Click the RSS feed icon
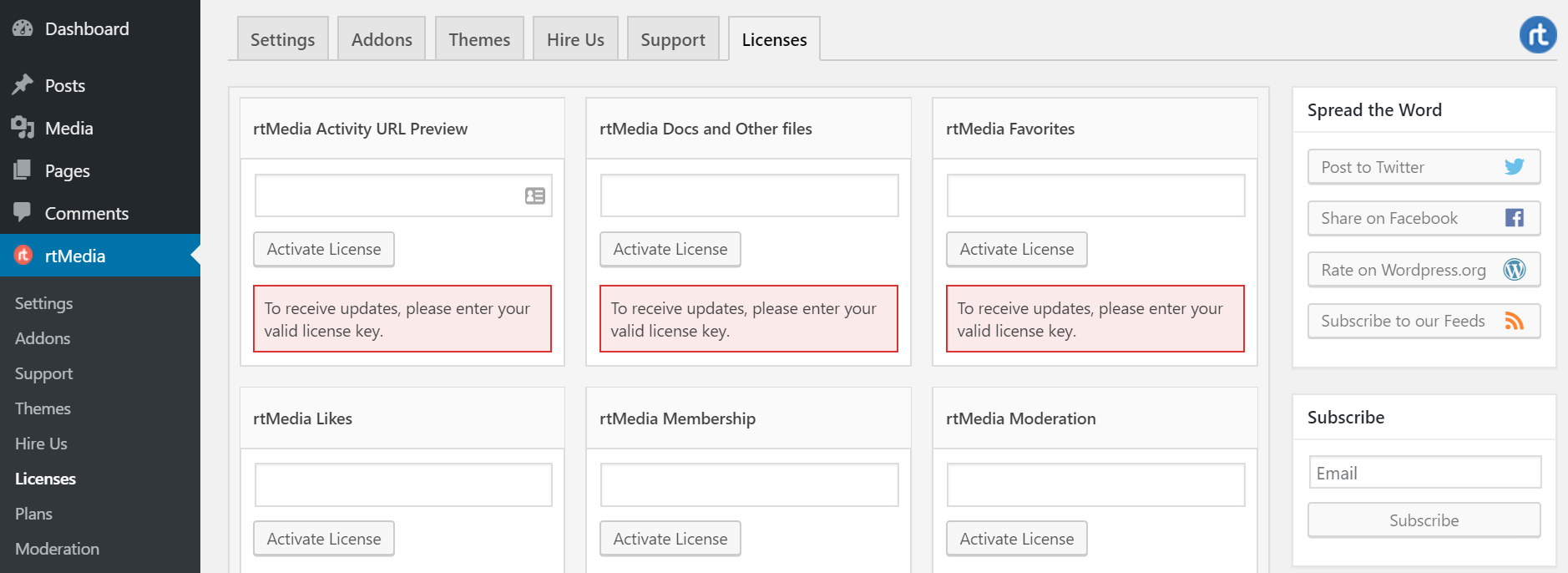 click(x=1515, y=321)
